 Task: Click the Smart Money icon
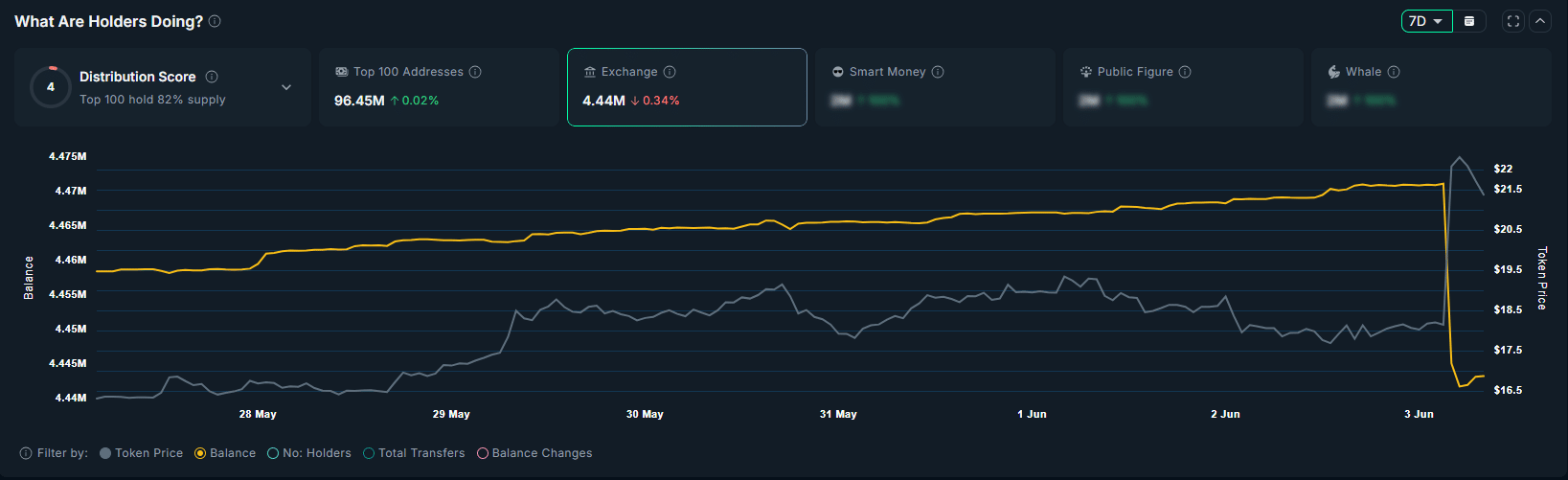point(837,72)
